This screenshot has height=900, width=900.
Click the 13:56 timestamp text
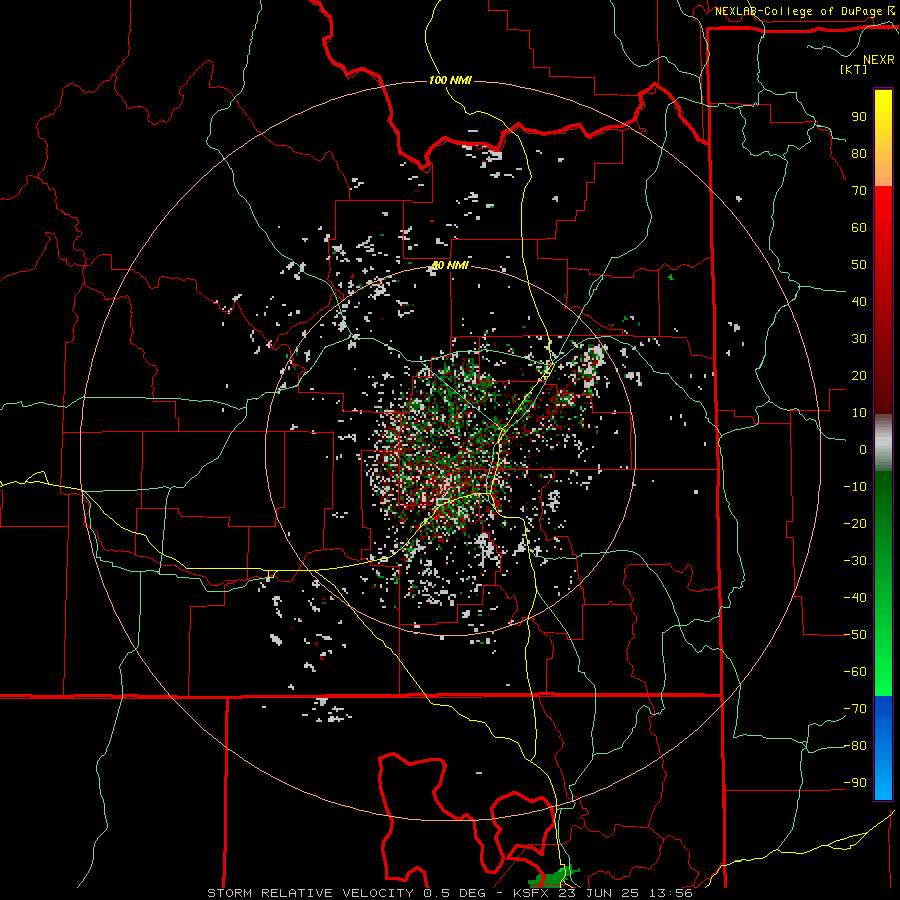[670, 893]
